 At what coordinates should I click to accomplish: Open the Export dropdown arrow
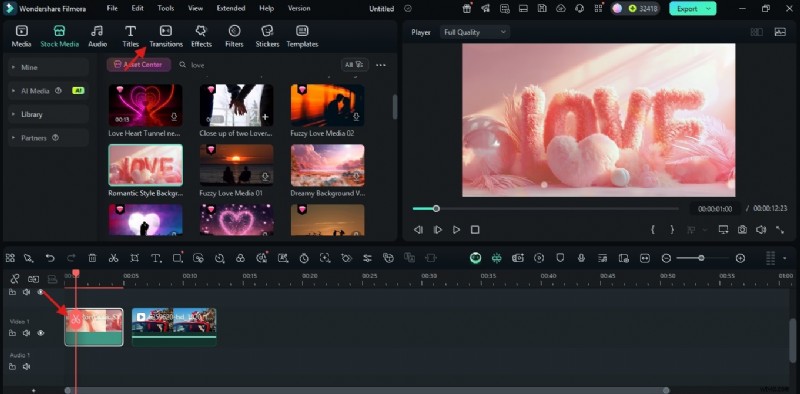(x=709, y=9)
